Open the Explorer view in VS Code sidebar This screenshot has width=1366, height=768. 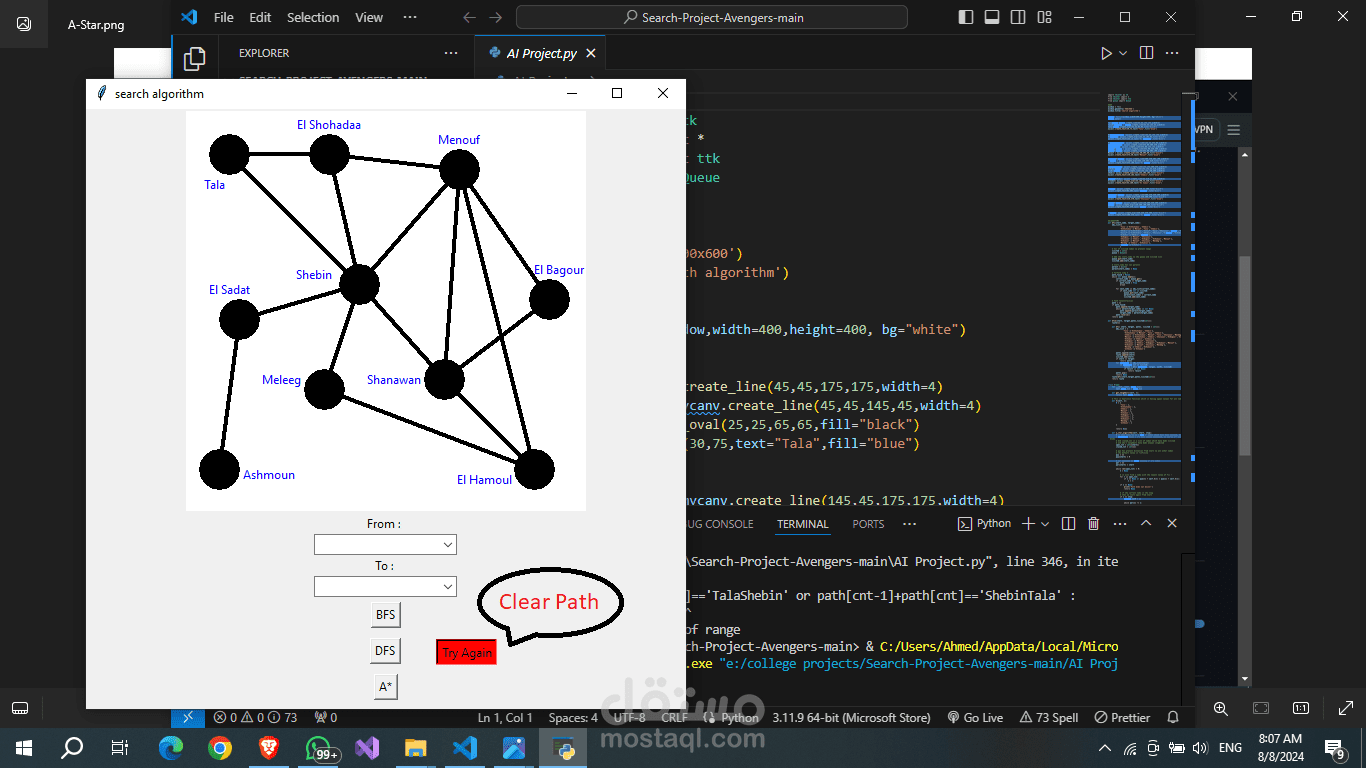coord(195,58)
